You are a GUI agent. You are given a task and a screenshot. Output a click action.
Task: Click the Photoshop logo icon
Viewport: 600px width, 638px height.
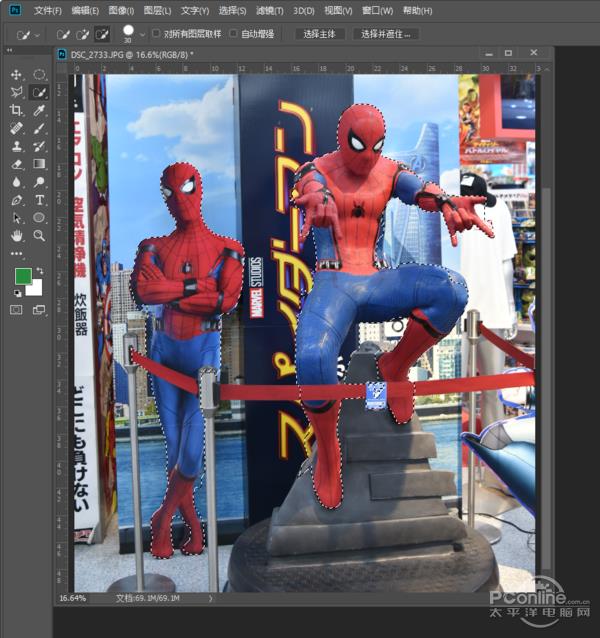[15, 10]
